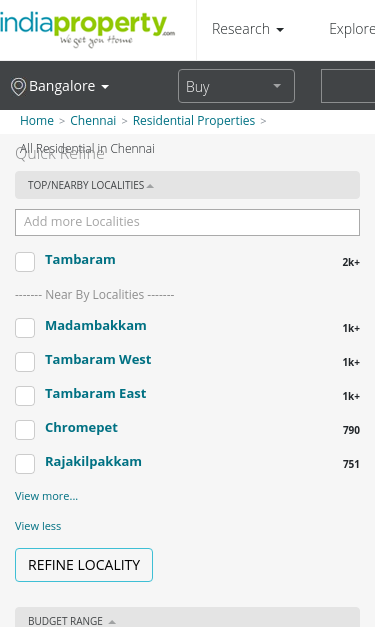Click the Add more Localities field

[x=188, y=222]
